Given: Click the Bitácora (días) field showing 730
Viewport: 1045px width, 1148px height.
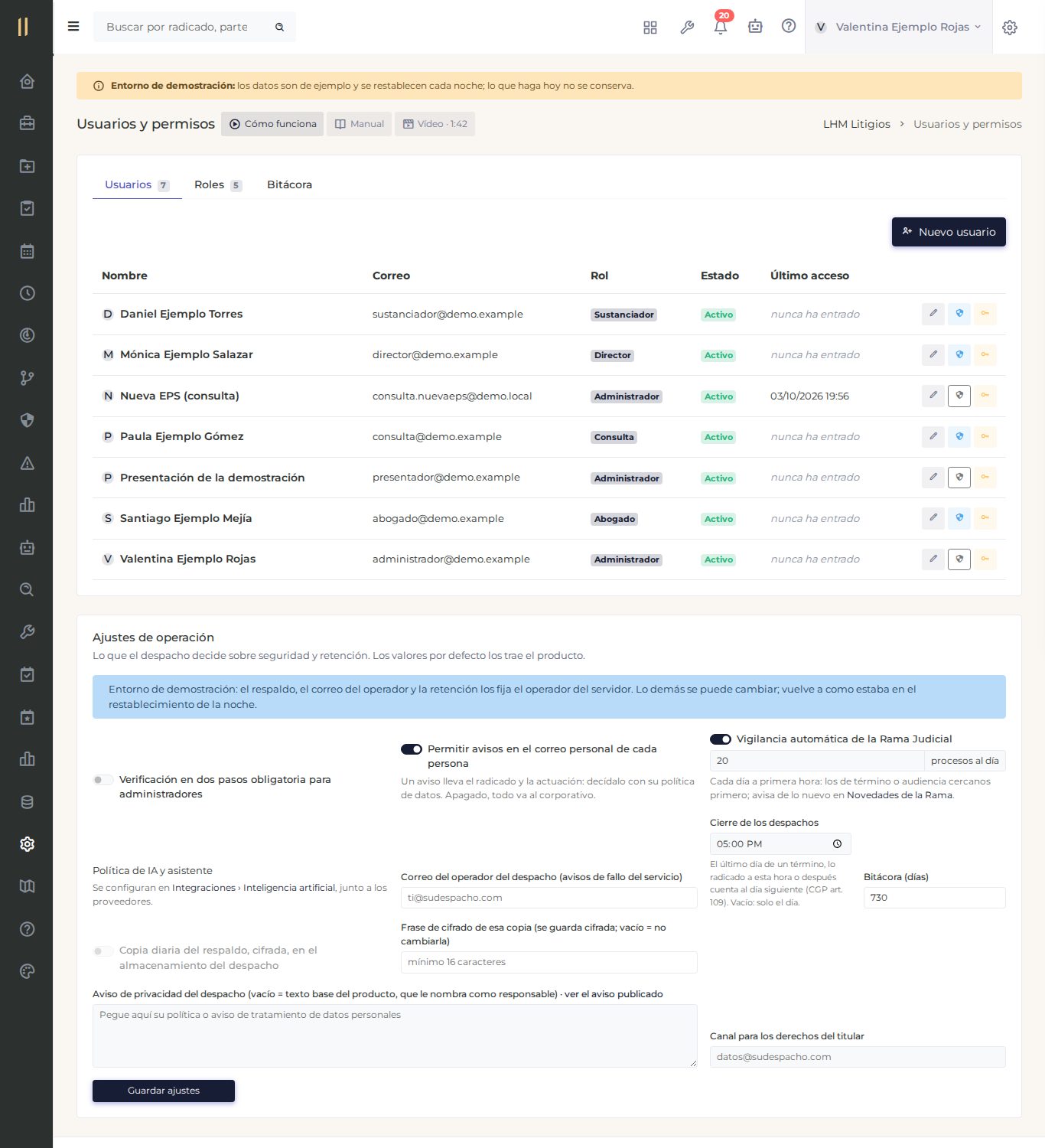Looking at the screenshot, I should click(x=934, y=898).
